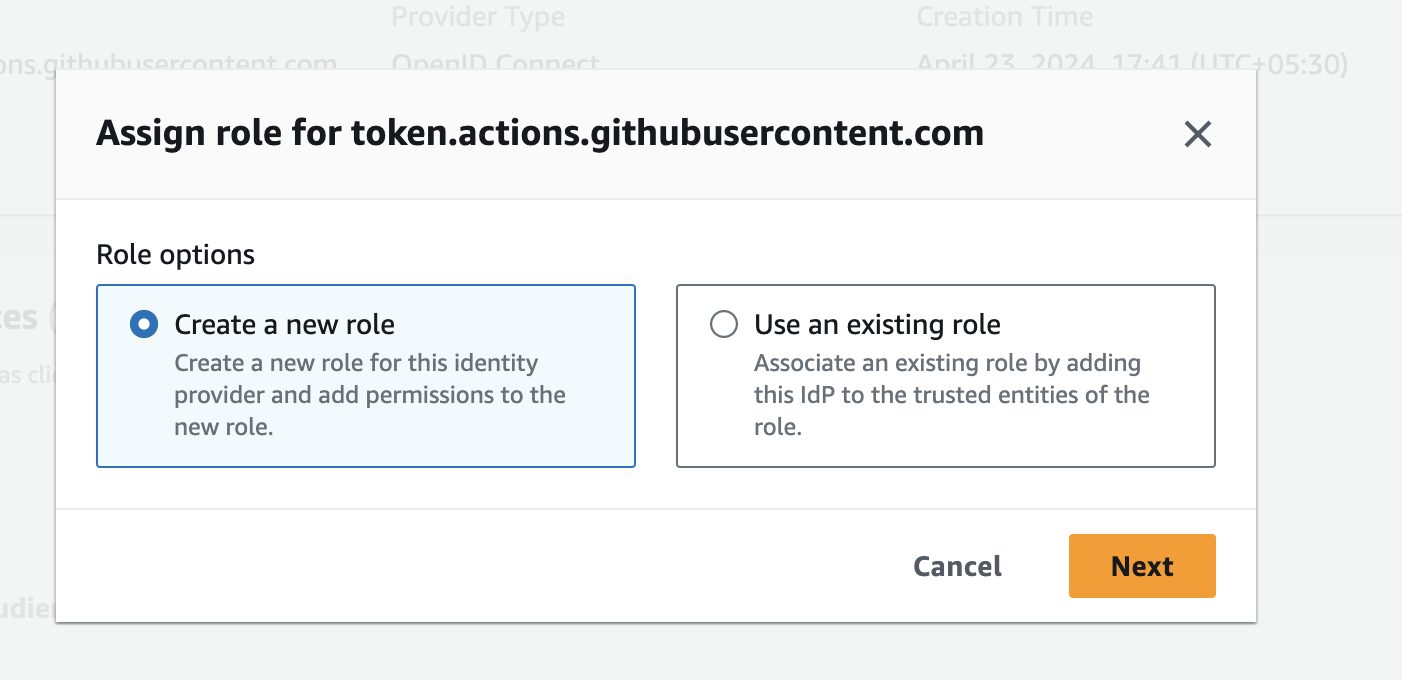Close the Assign role dialog
The image size is (1402, 680).
coord(1197,134)
